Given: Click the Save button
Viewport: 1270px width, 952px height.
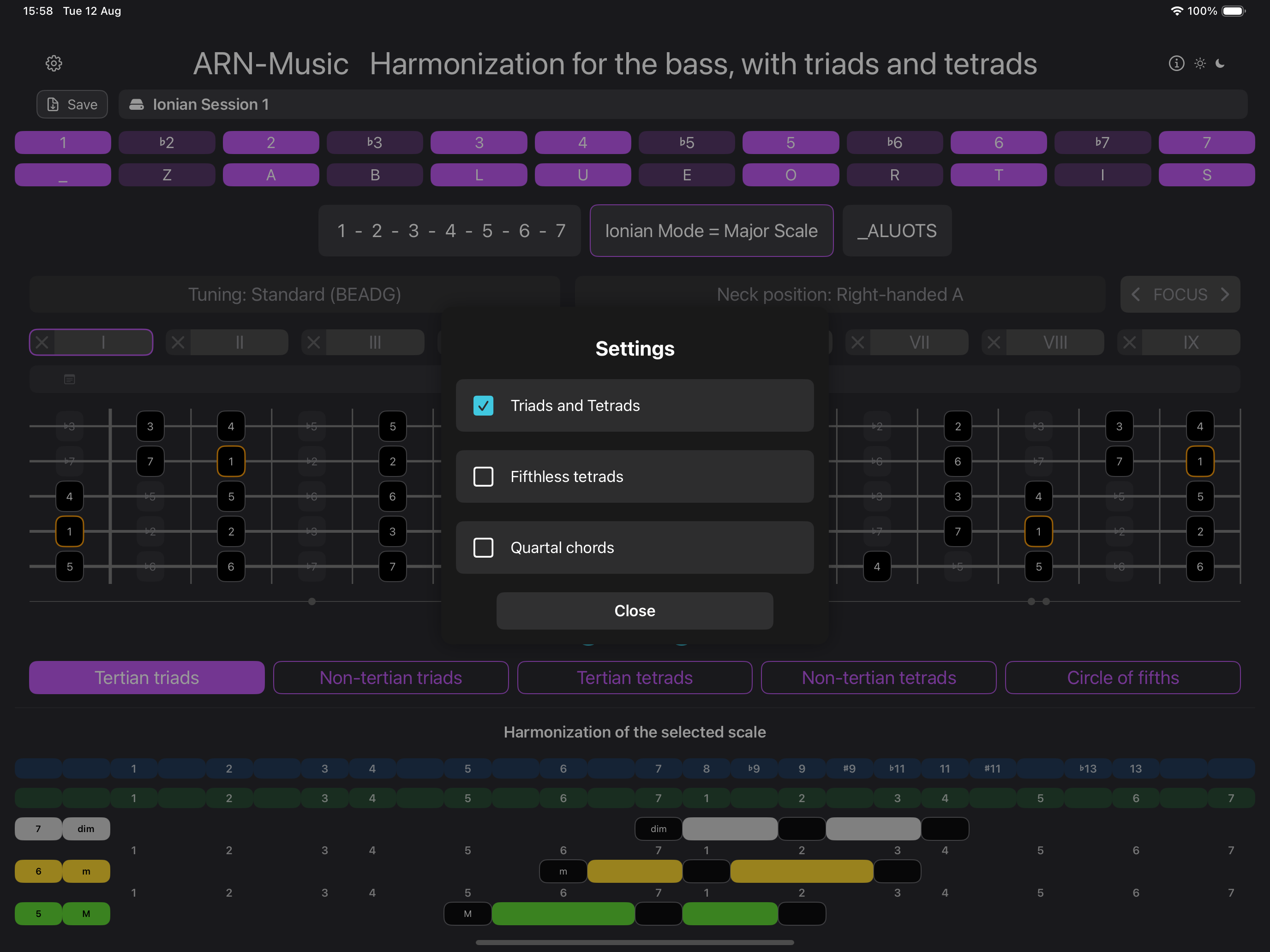Looking at the screenshot, I should point(72,104).
